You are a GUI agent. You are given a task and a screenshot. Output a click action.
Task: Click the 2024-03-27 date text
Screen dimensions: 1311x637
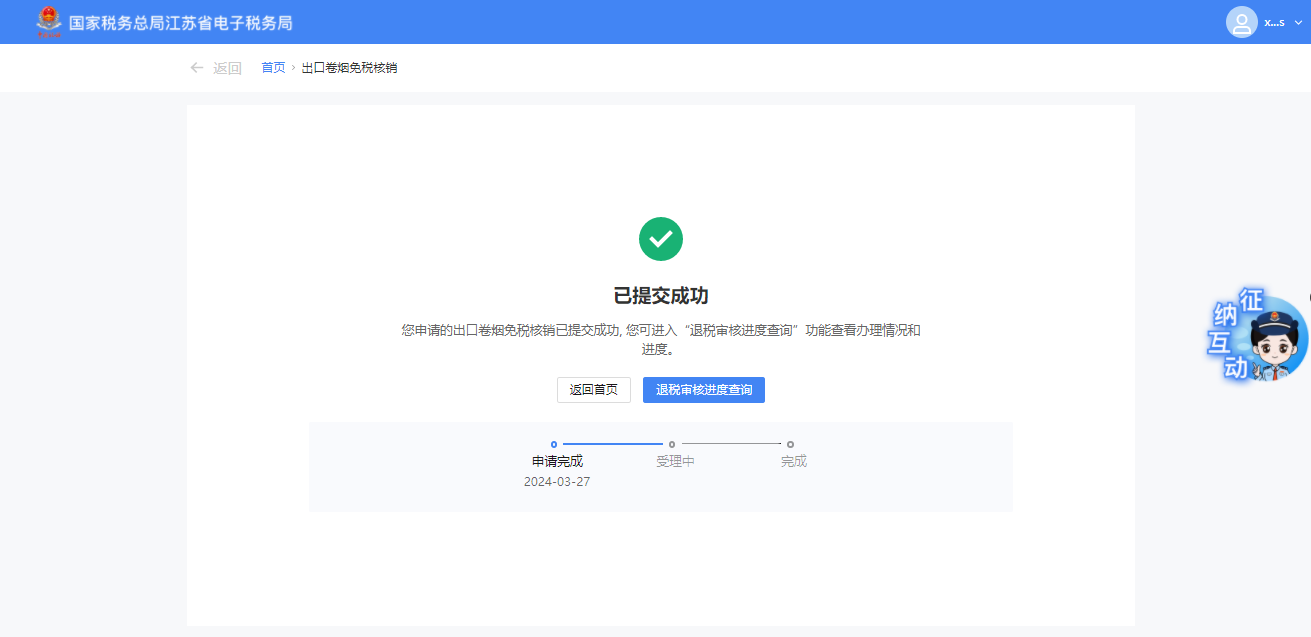[x=557, y=482]
